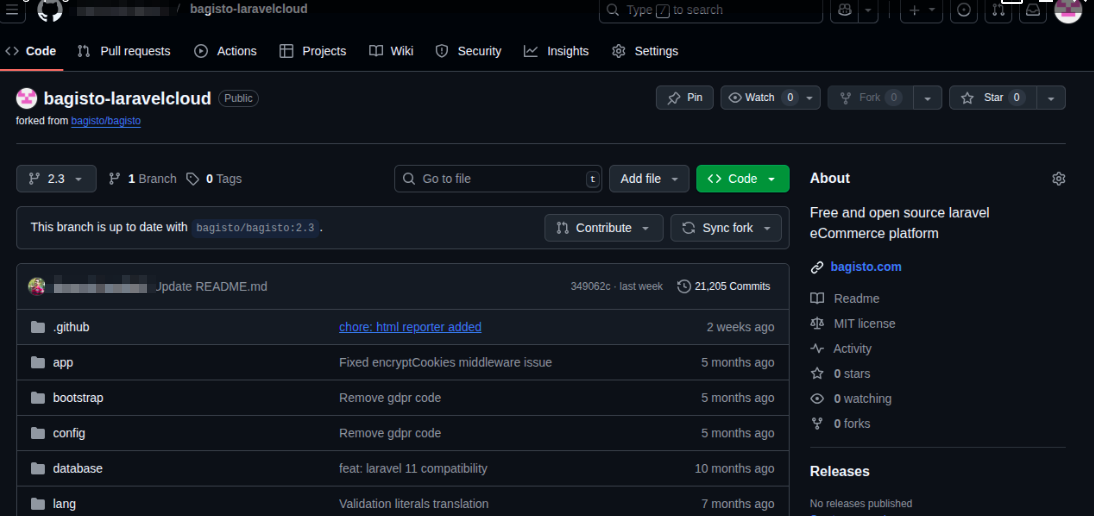The image size is (1094, 516).
Task: Open the Star lists dropdown arrow
Action: coord(1051,98)
